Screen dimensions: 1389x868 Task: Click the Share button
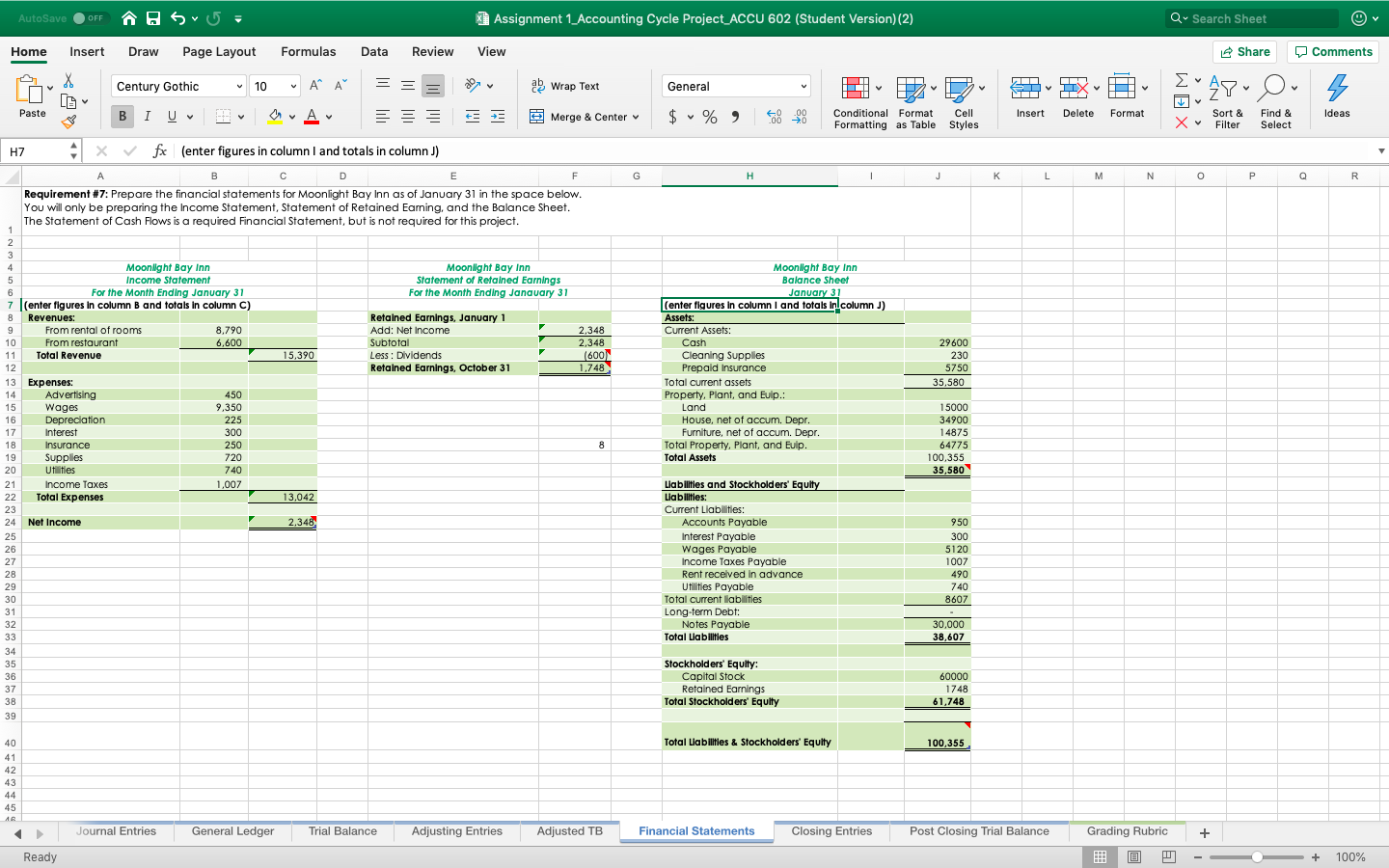point(1244,51)
